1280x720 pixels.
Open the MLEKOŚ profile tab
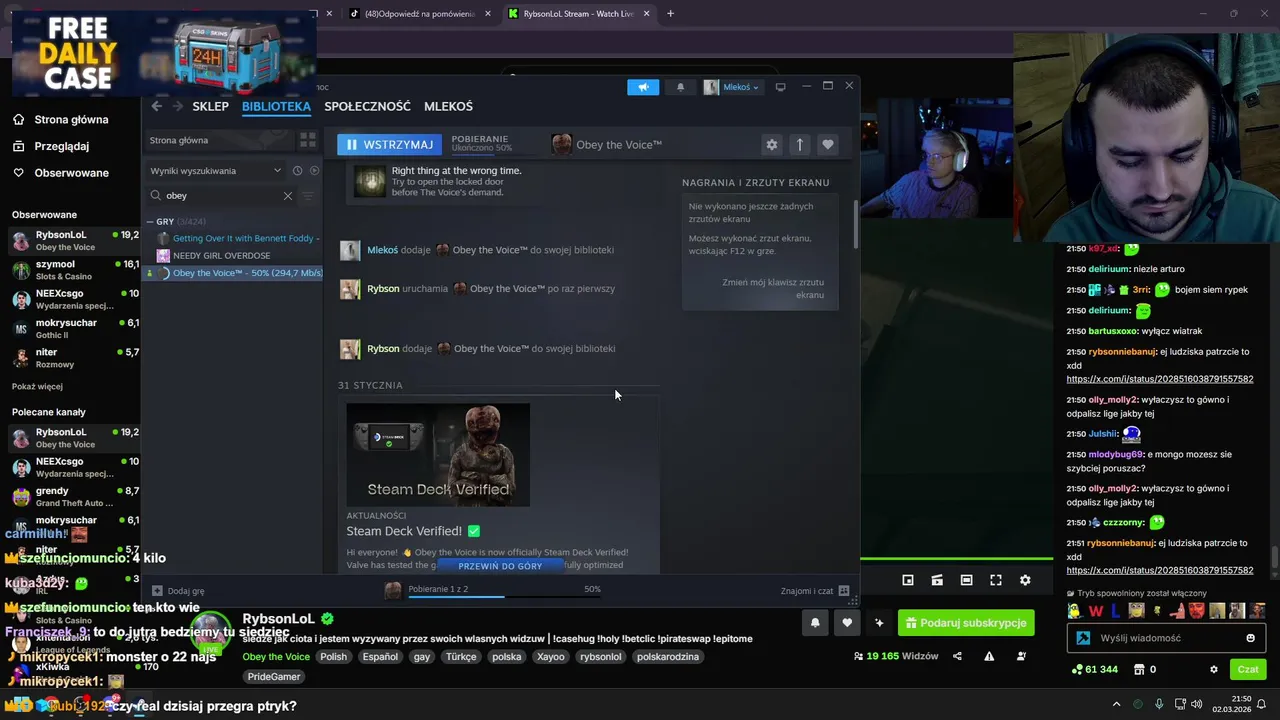click(448, 106)
